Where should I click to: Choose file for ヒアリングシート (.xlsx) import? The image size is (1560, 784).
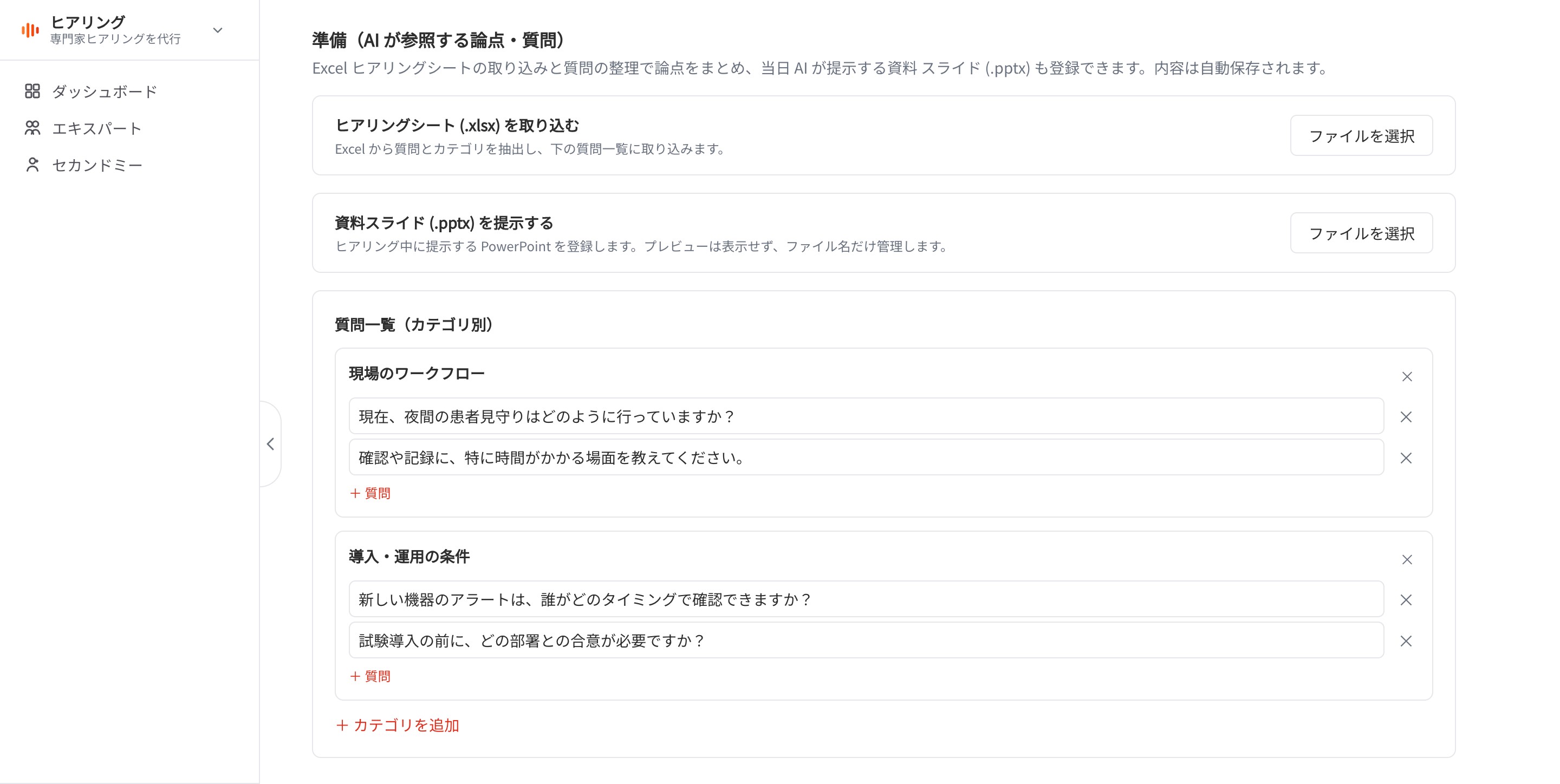(x=1361, y=135)
